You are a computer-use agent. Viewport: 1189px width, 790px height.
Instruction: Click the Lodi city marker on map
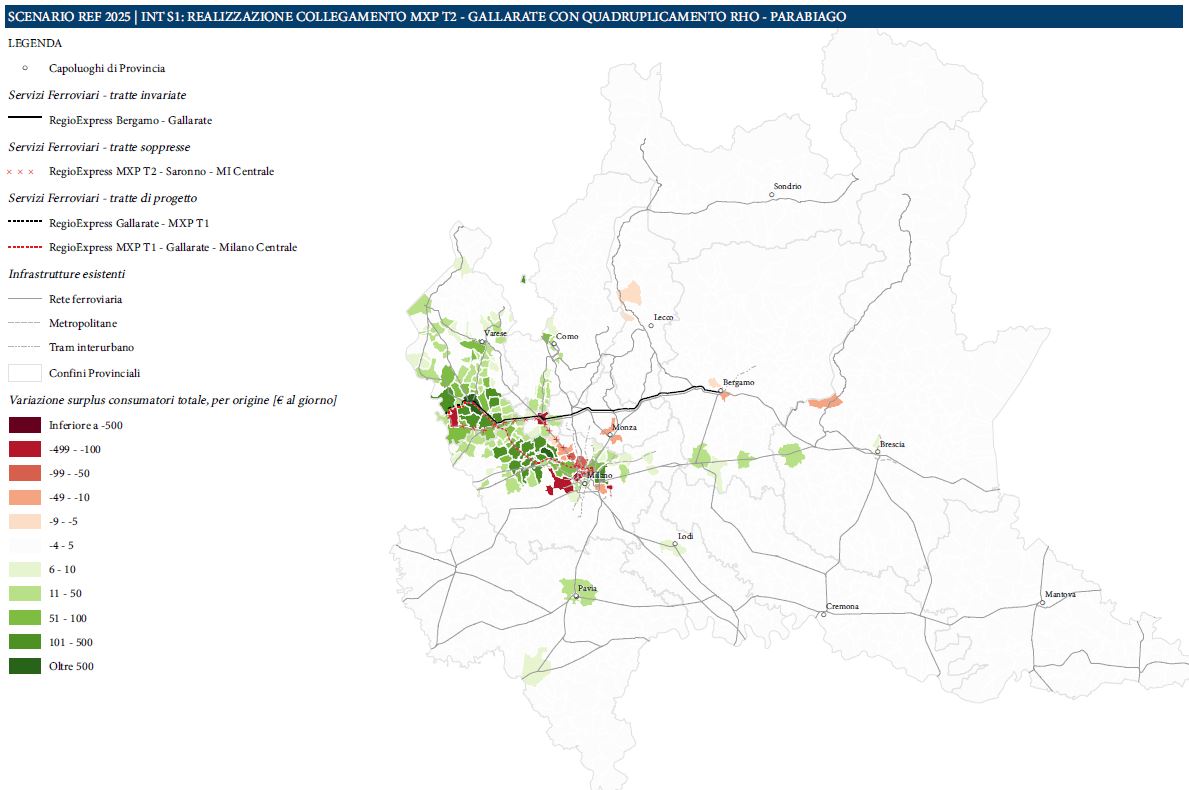(x=675, y=544)
